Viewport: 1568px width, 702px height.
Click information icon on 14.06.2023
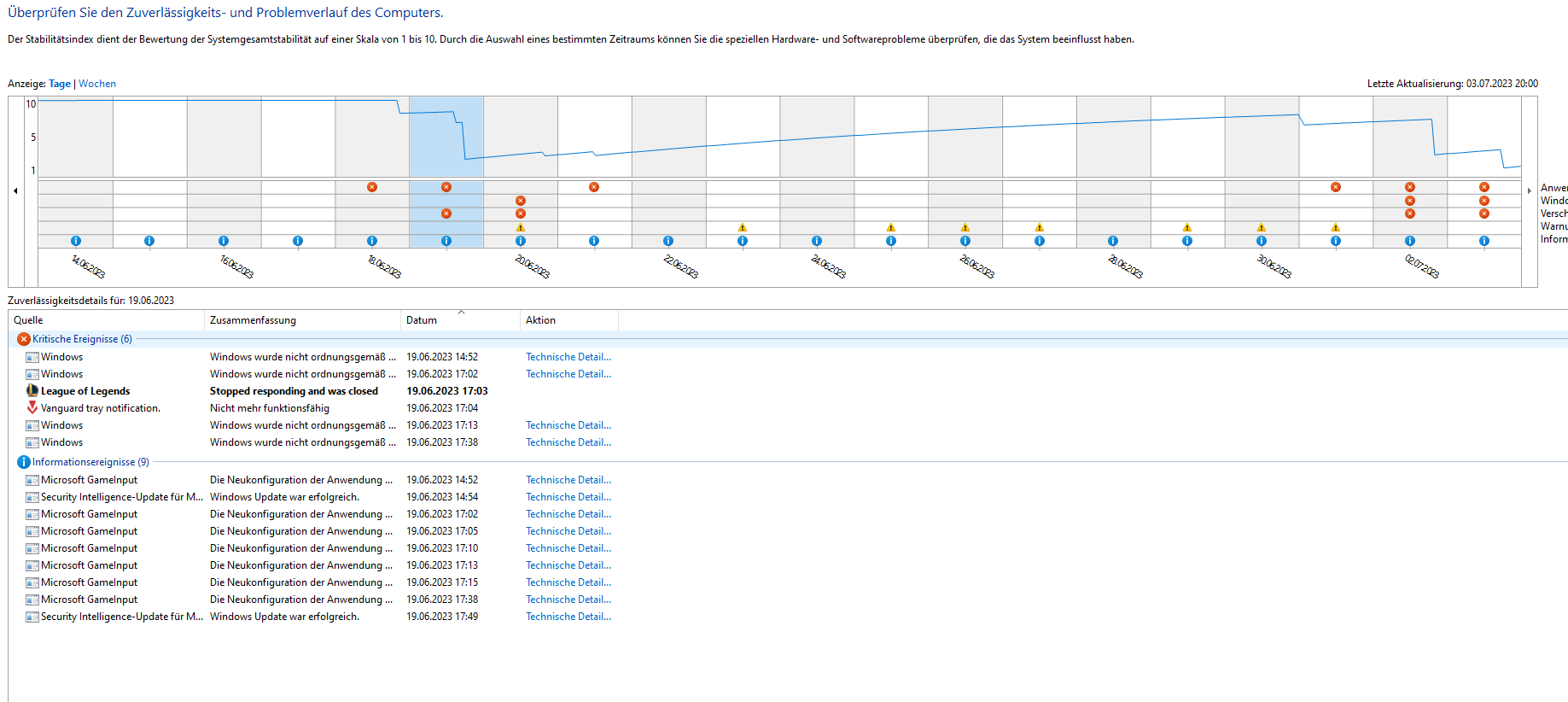pyautogui.click(x=76, y=241)
